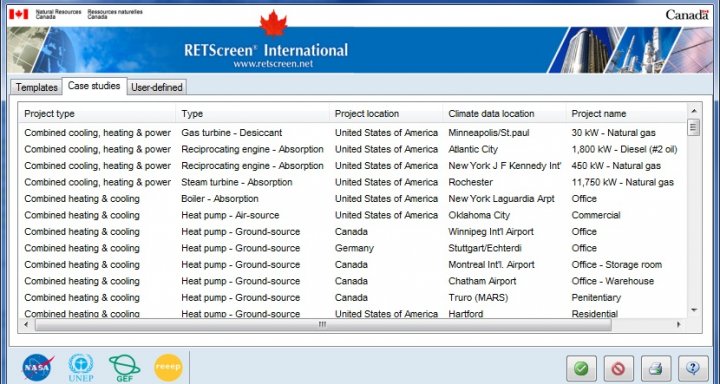Click the Hartford cell

[x=466, y=314]
